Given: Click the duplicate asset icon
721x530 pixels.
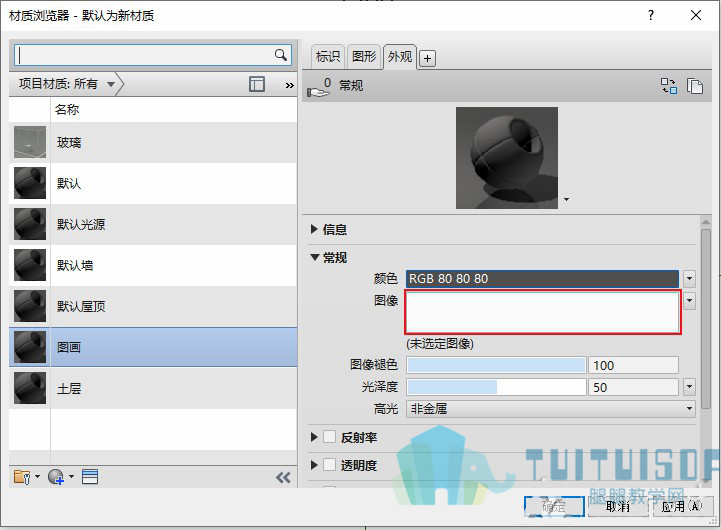Looking at the screenshot, I should (695, 85).
